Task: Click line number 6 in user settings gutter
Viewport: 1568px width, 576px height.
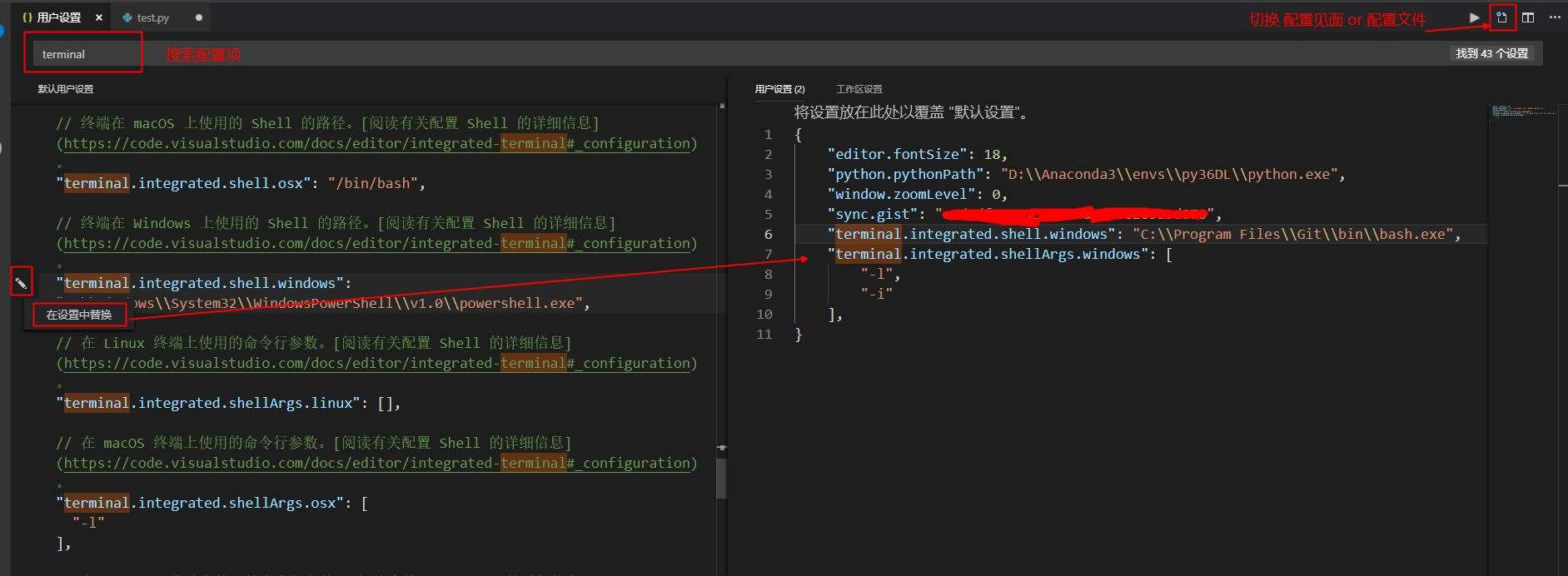Action: (x=769, y=234)
